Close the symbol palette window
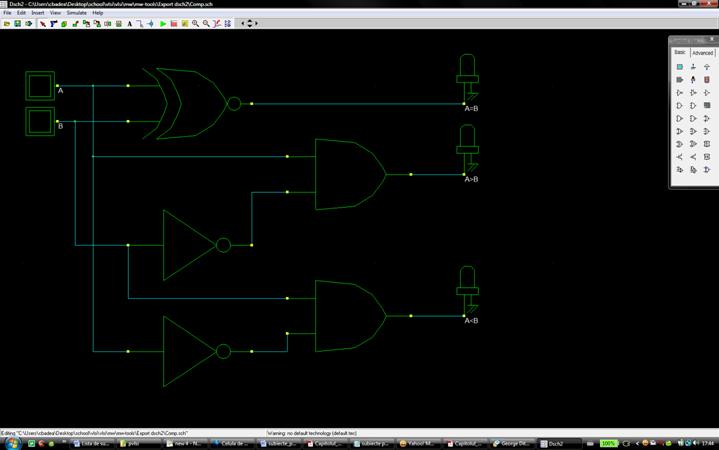This screenshot has height=450, width=719. point(712,39)
